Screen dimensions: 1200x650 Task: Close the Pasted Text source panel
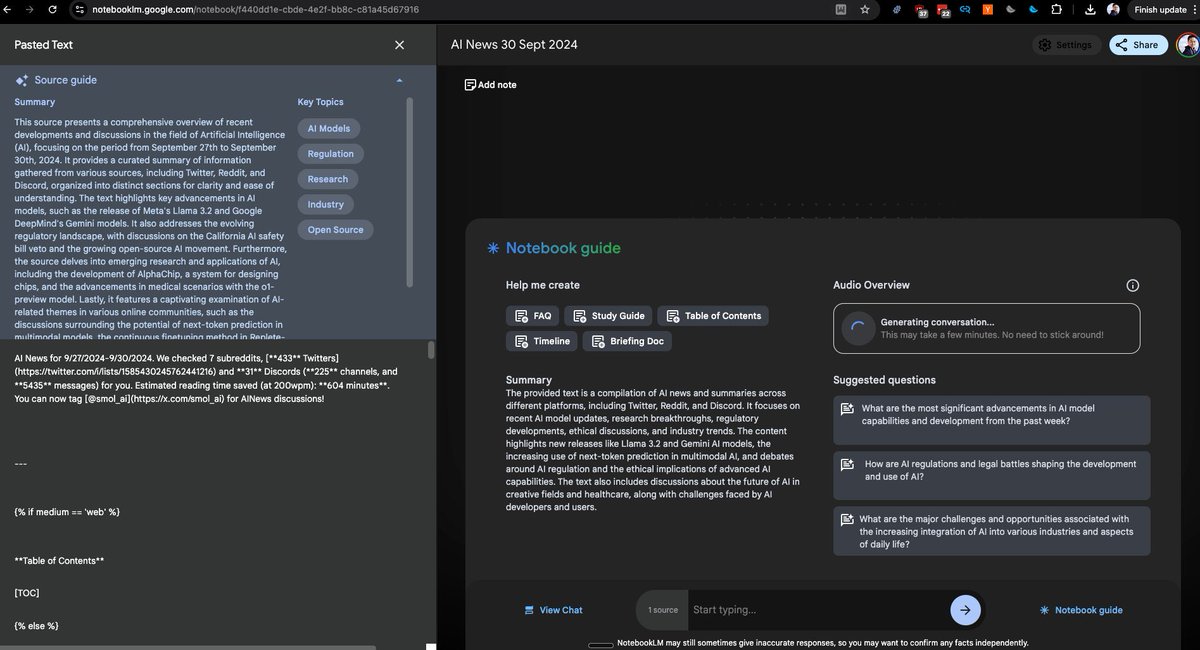click(x=400, y=45)
